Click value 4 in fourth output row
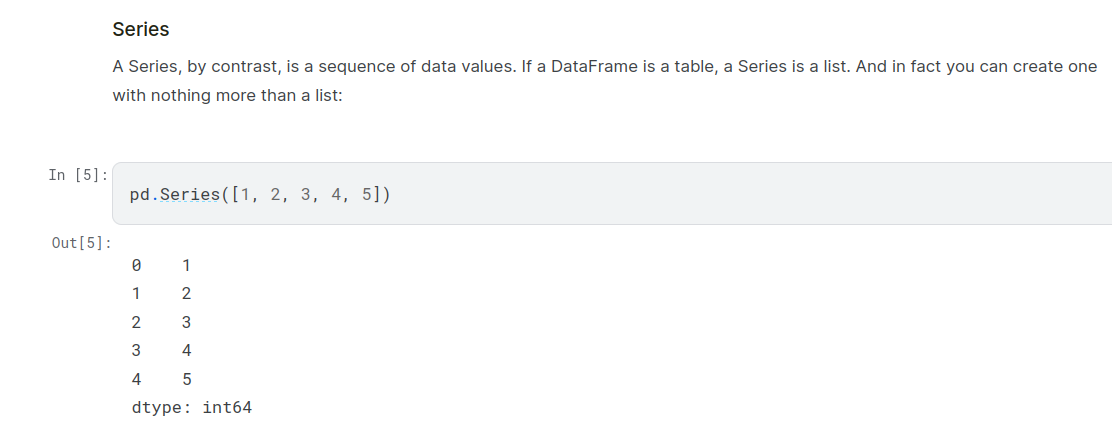 tap(186, 350)
